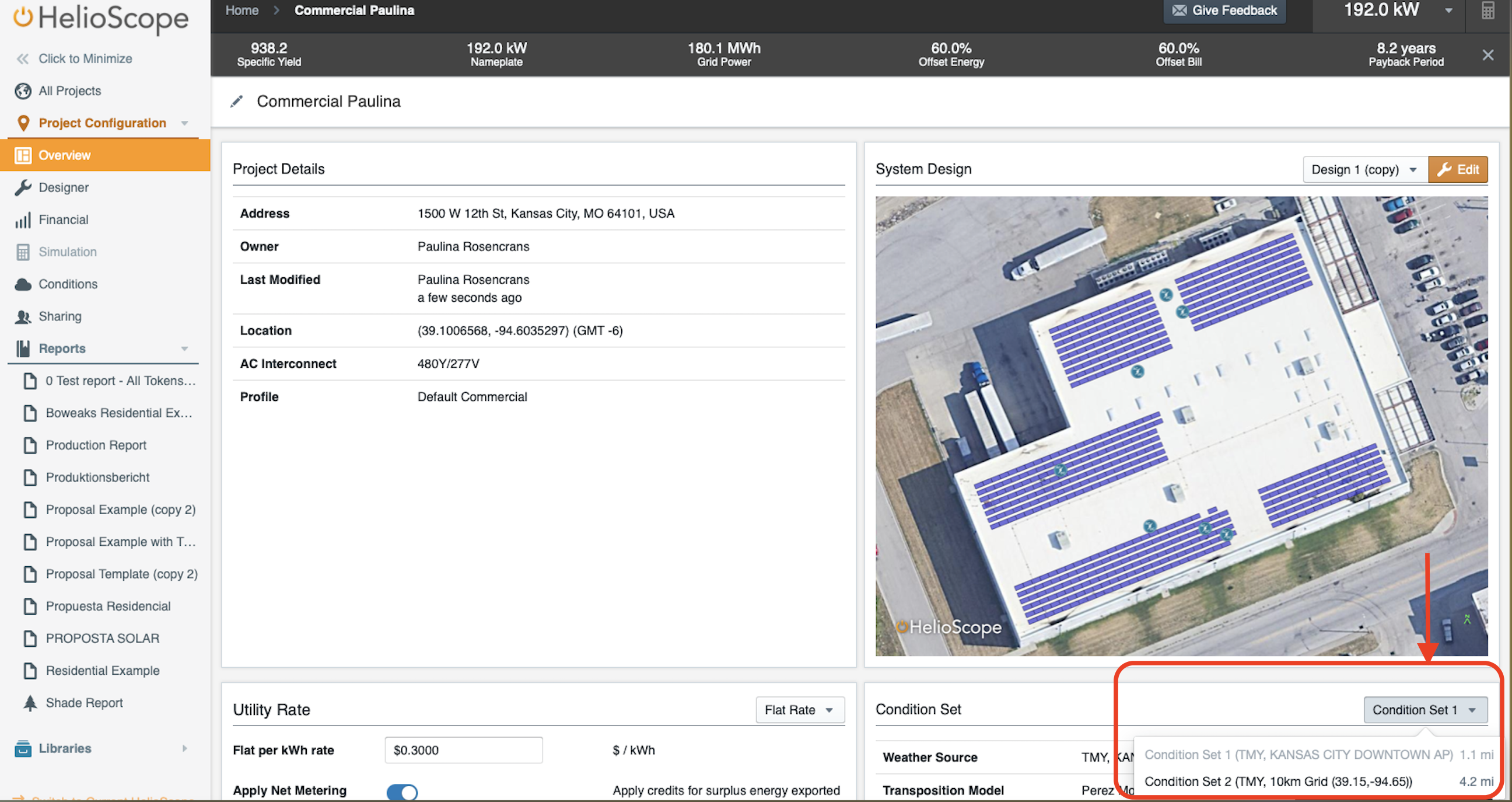Select the Overview layout icon

pyautogui.click(x=23, y=156)
